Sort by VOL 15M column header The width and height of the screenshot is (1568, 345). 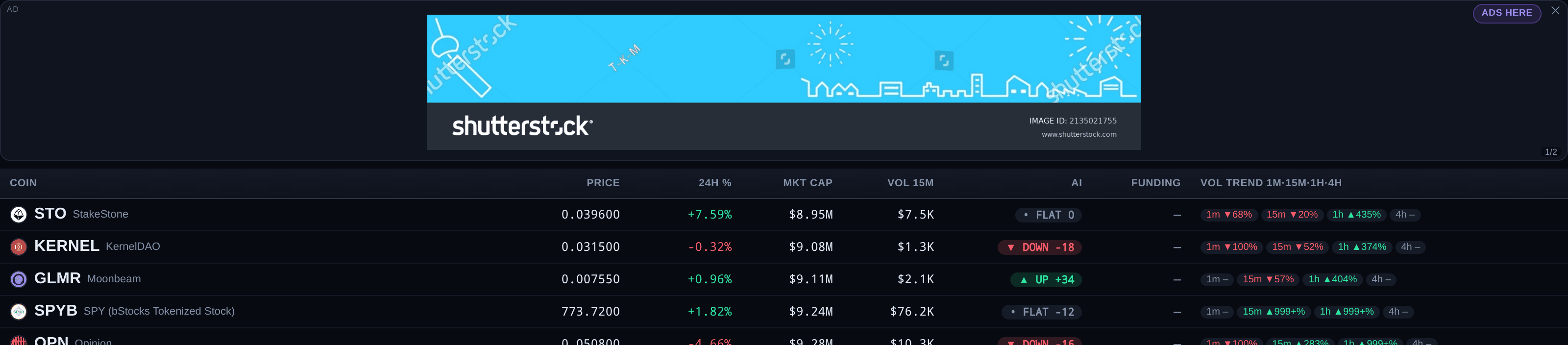910,182
